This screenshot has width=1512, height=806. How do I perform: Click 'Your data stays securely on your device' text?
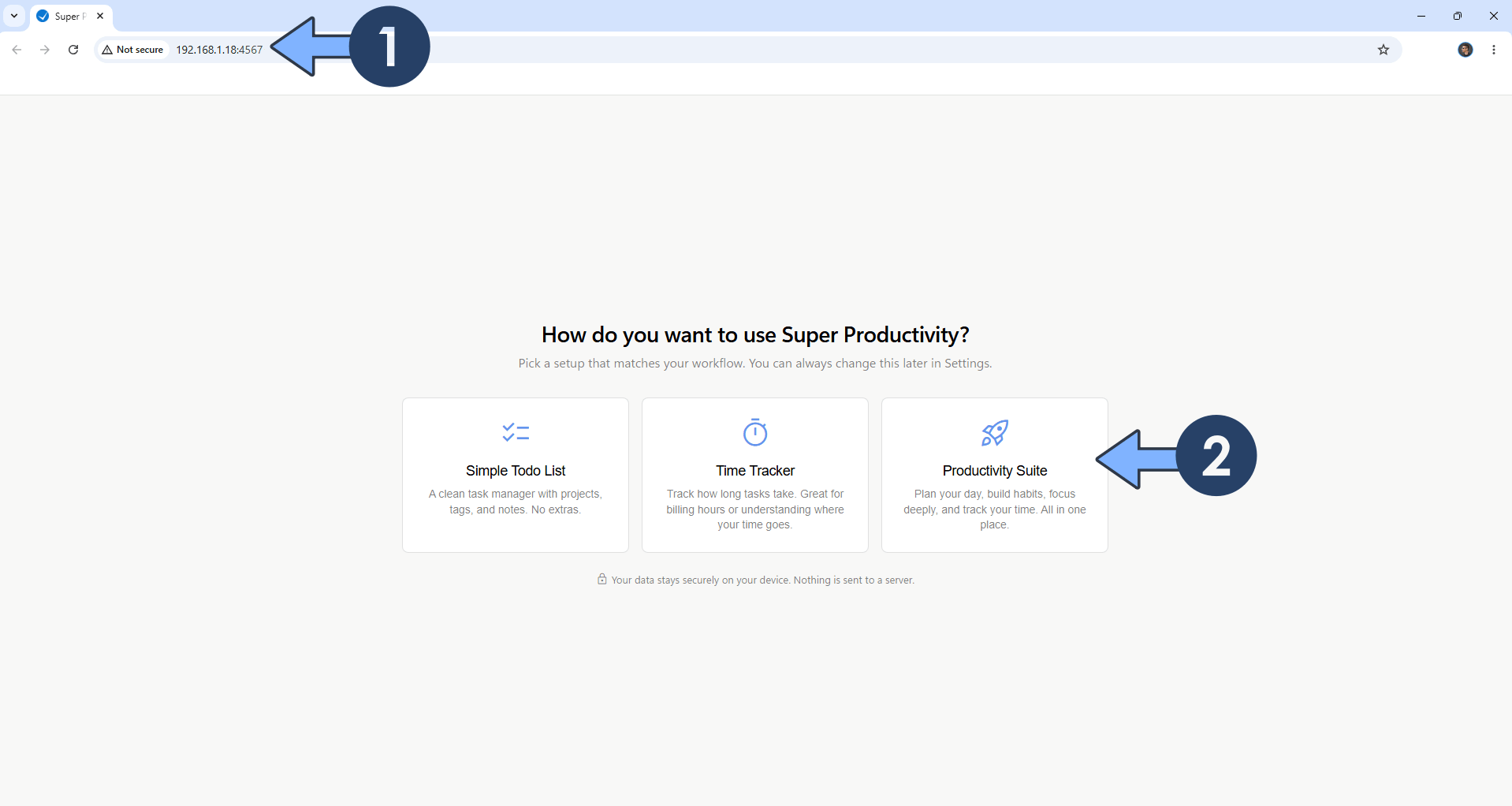762,580
